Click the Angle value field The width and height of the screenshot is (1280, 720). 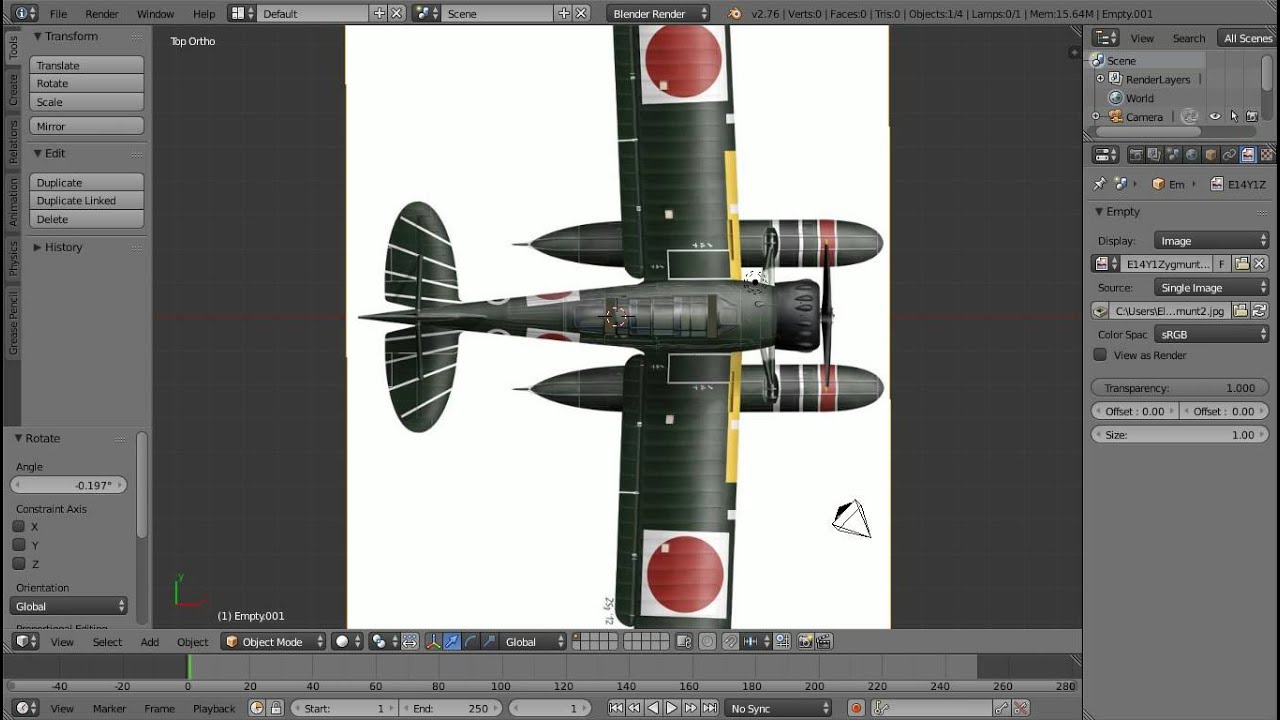pos(69,485)
